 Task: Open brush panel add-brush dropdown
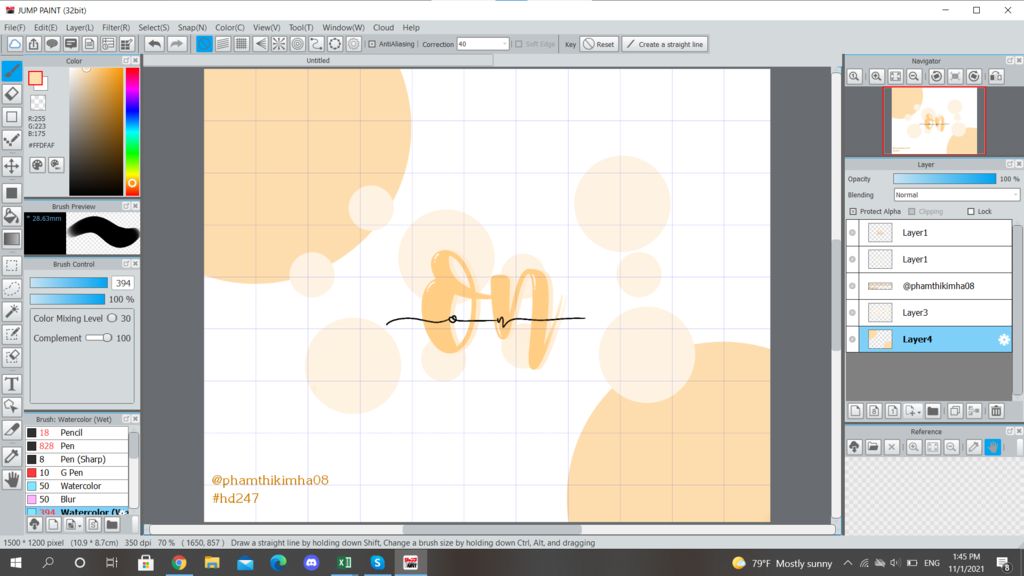[x=80, y=525]
